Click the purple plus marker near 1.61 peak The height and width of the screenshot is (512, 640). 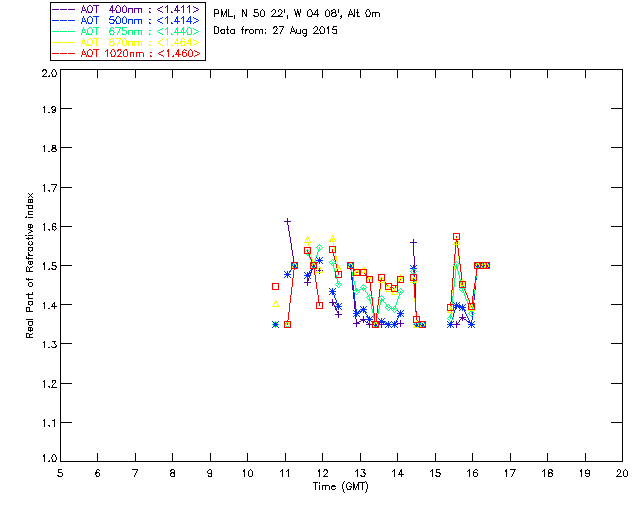pos(287,221)
